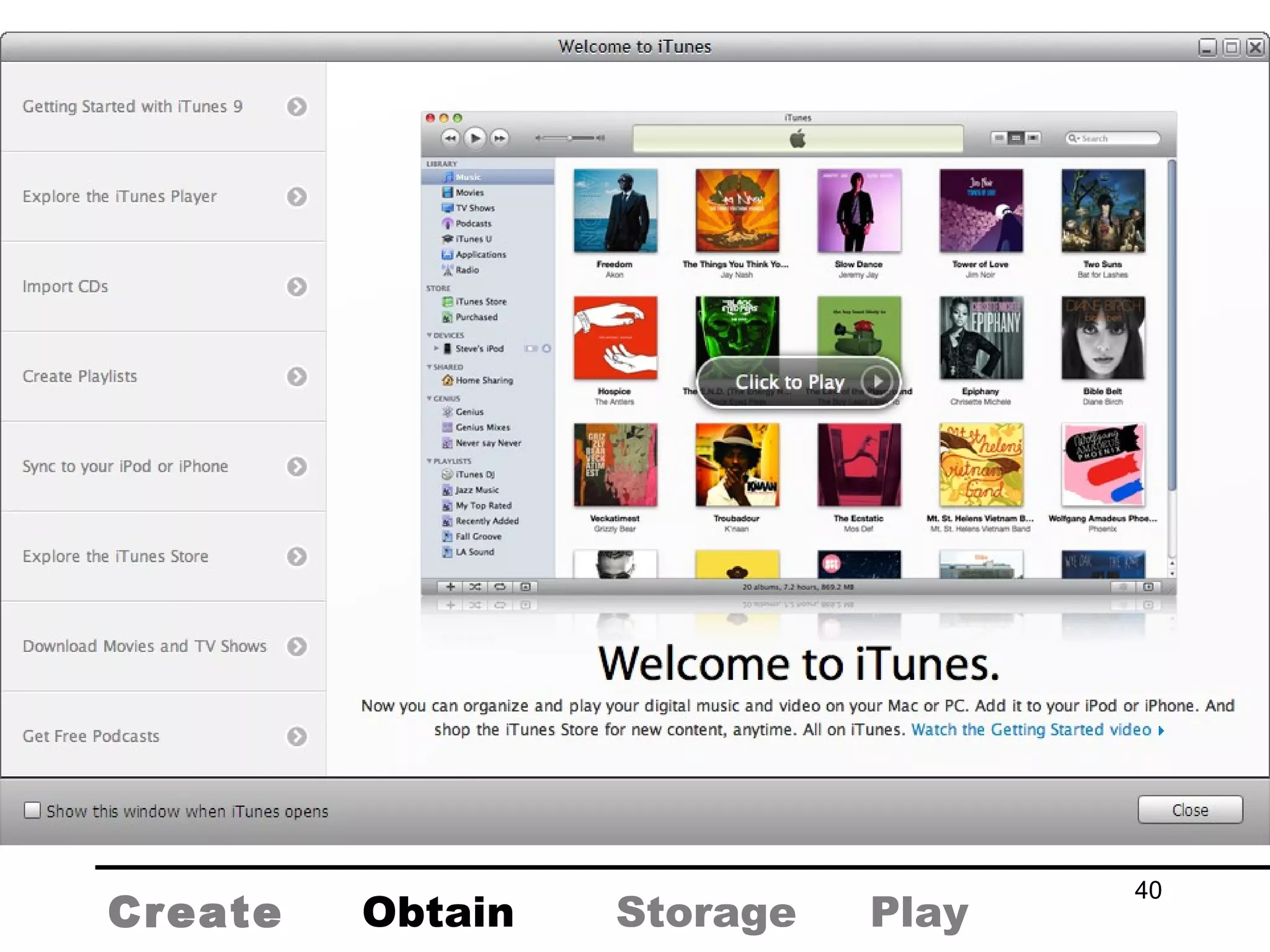
Task: Select the Two Suns album cover
Action: tap(1103, 211)
